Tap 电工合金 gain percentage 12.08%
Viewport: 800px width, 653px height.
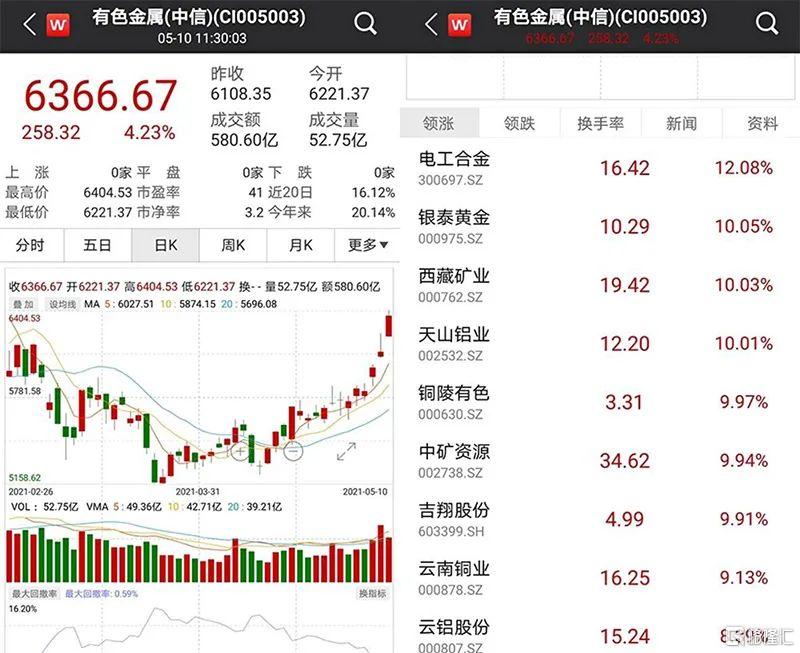click(x=743, y=168)
